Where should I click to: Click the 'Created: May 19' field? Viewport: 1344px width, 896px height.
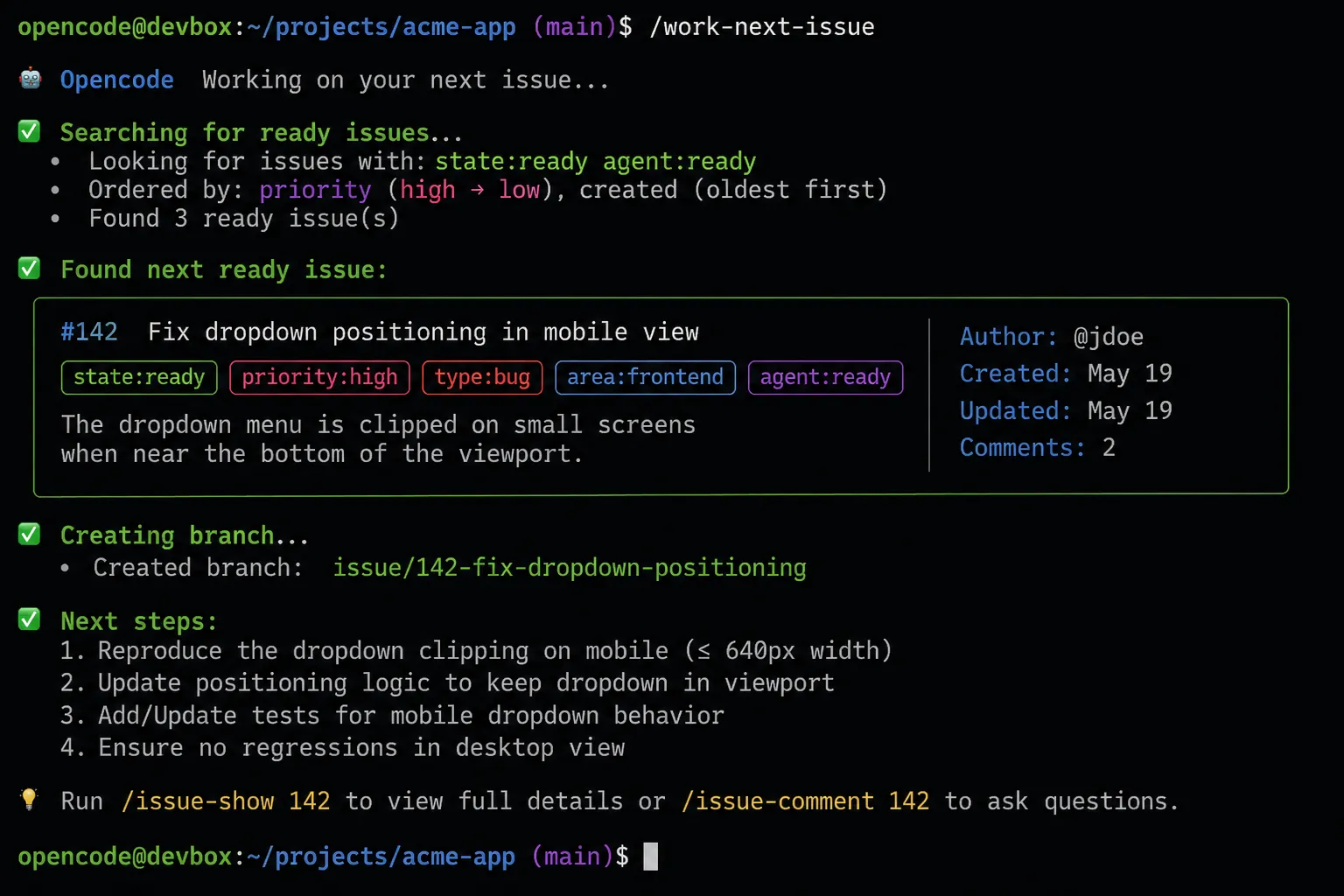[1066, 374]
